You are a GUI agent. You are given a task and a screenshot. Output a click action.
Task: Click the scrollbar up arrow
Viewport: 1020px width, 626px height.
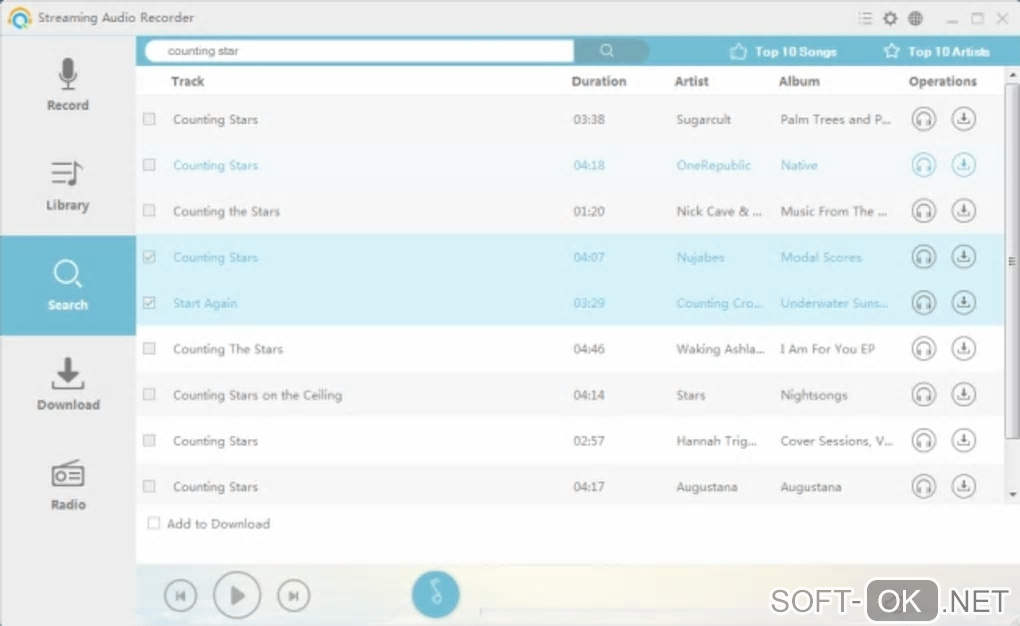[1013, 75]
